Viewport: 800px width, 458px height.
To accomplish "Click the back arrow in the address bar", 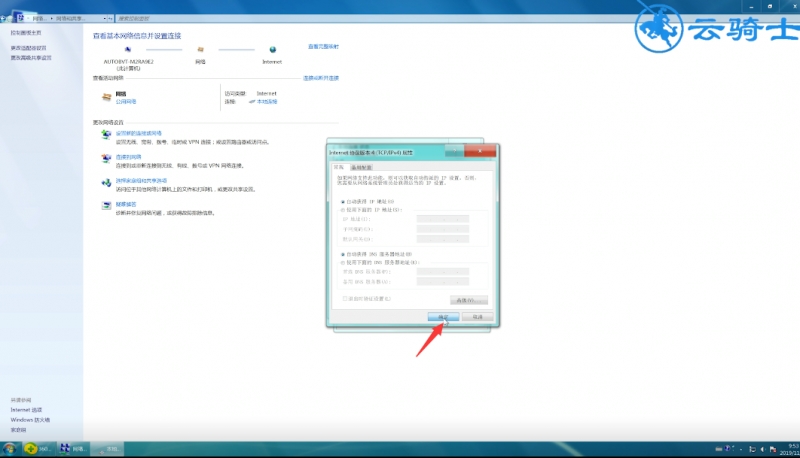I will (x=4, y=18).
